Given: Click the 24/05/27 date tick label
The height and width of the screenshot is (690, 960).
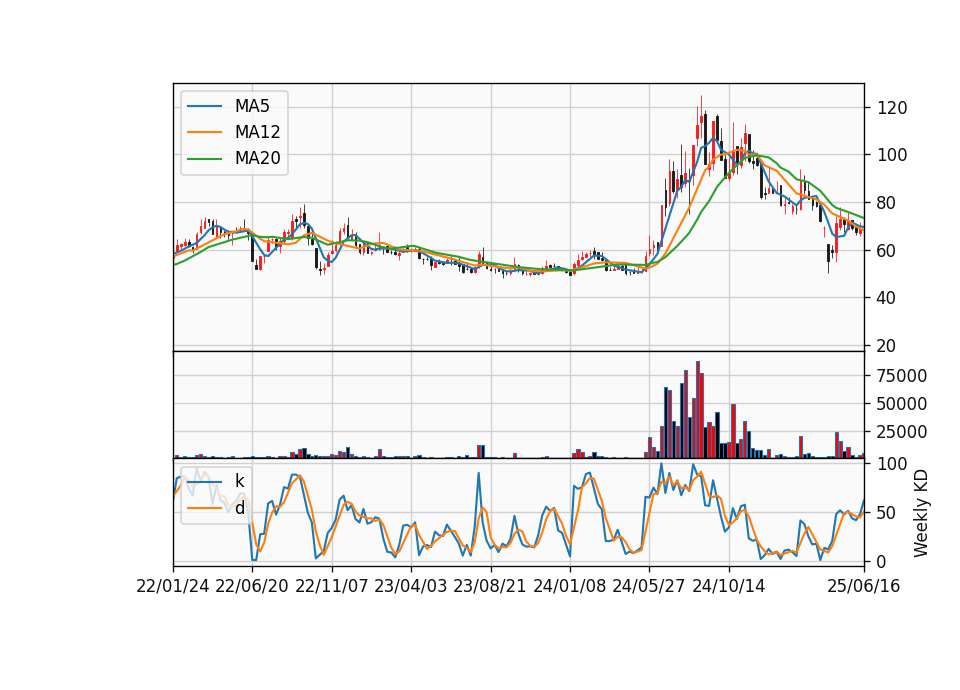Looking at the screenshot, I should (649, 587).
